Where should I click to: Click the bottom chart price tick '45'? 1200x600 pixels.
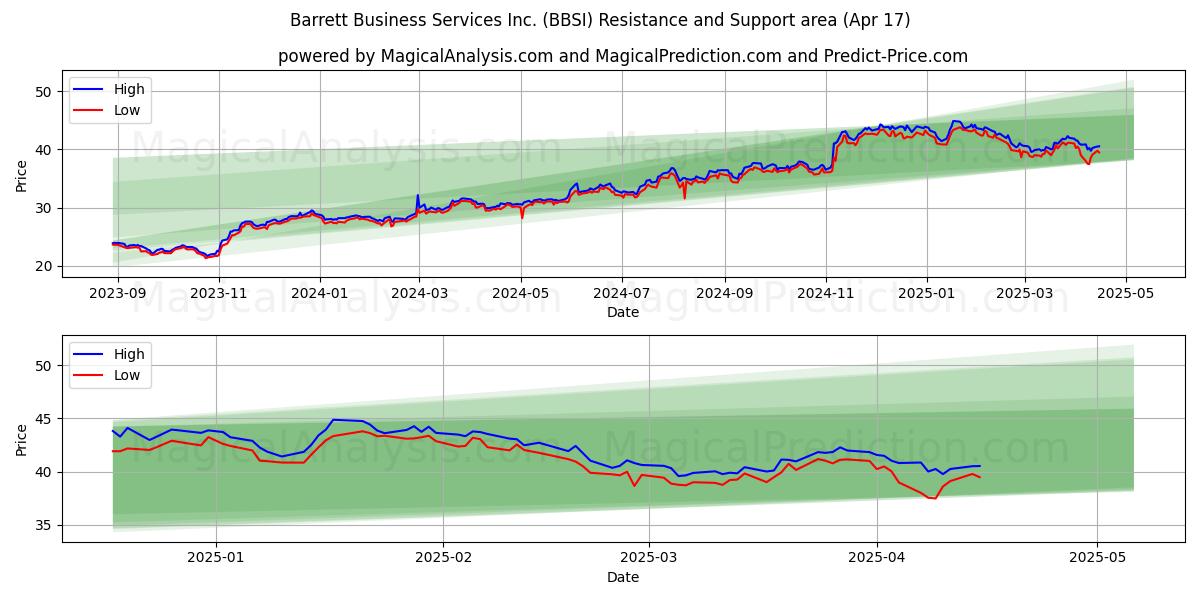46,419
